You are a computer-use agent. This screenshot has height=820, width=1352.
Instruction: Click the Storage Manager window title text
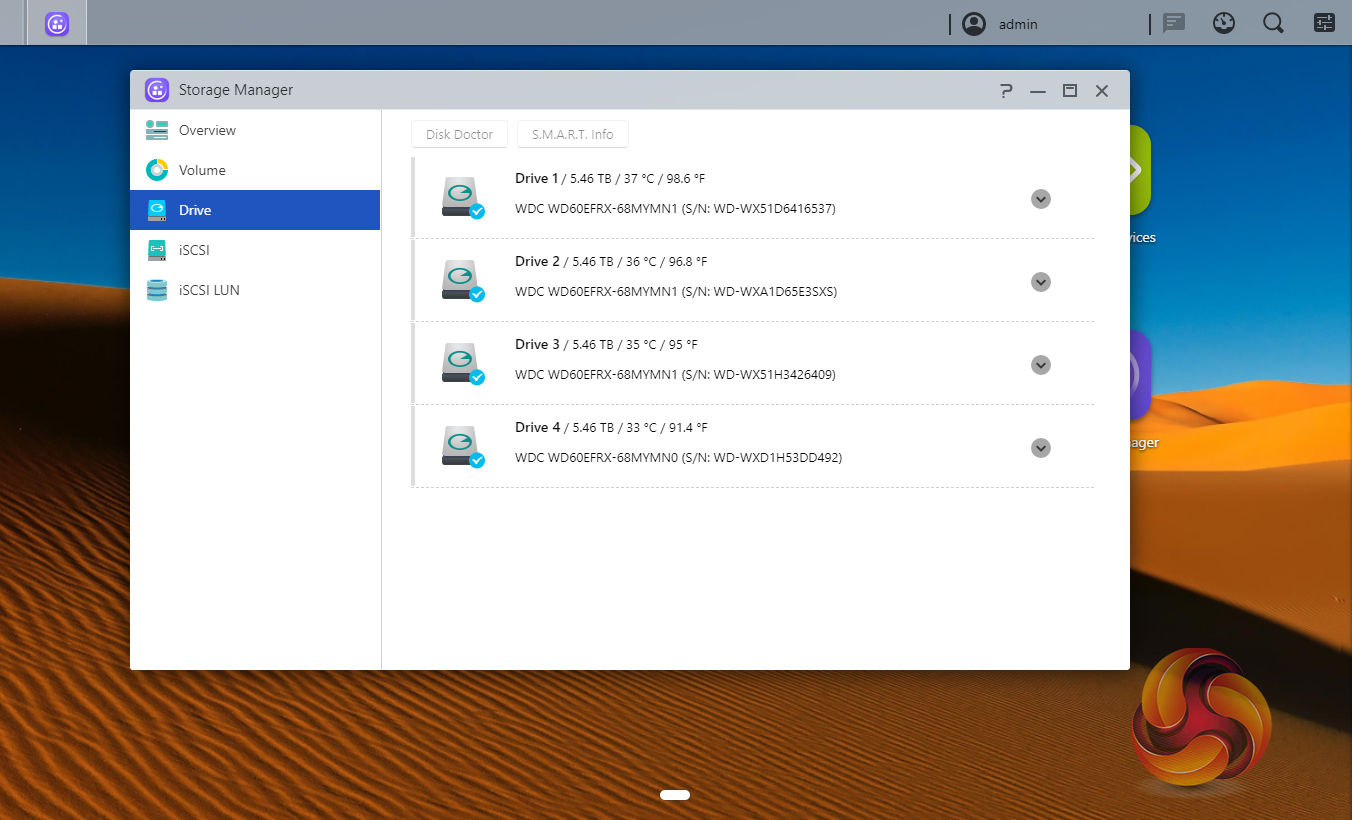tap(236, 90)
